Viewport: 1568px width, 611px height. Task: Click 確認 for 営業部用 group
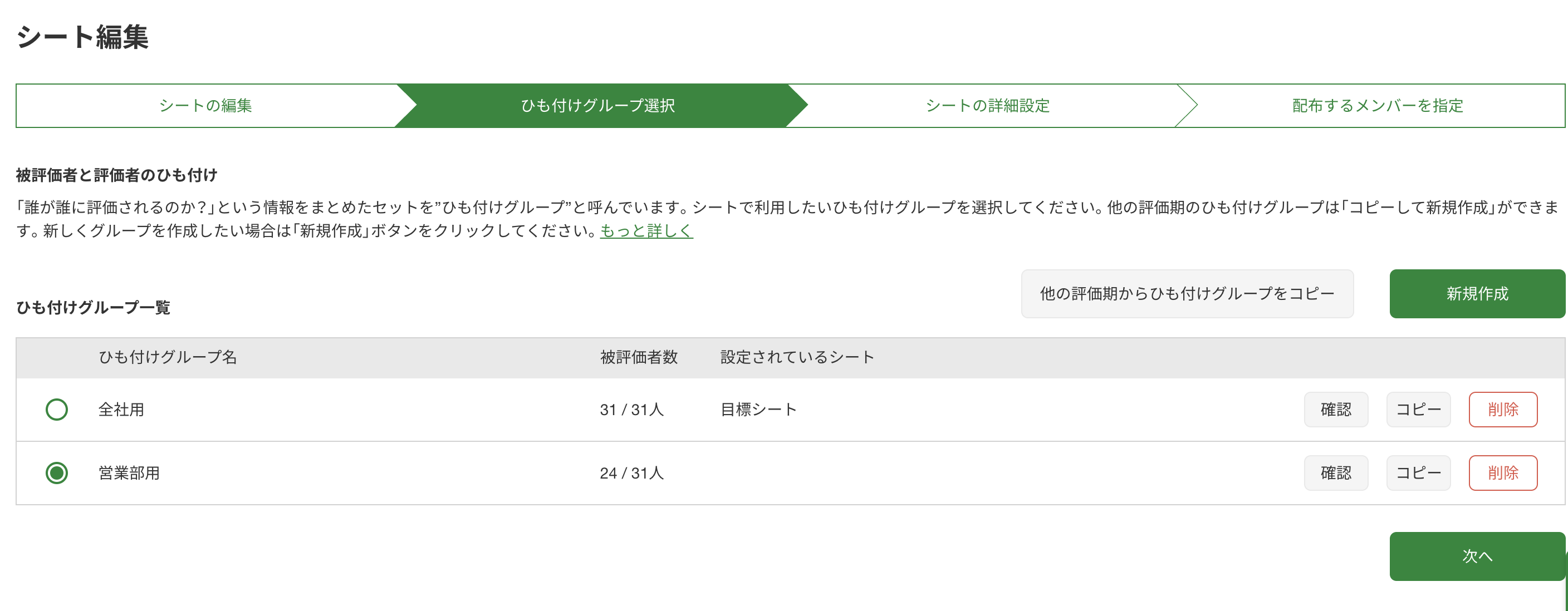(x=1335, y=473)
